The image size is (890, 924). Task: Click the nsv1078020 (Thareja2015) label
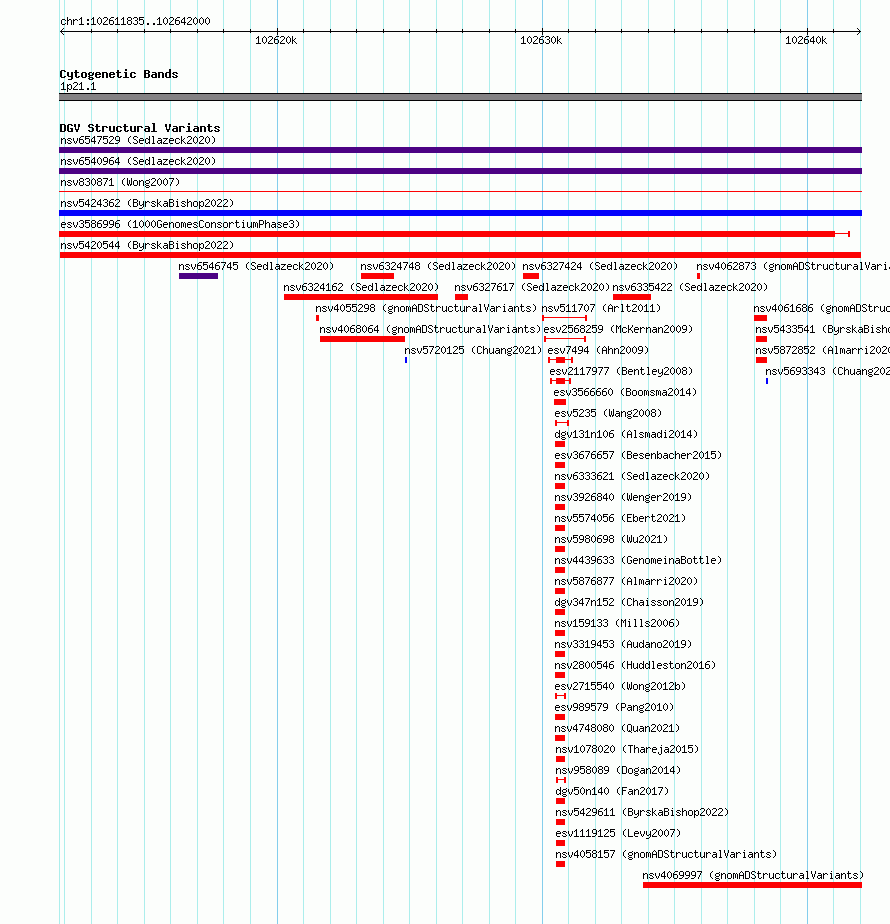pyautogui.click(x=627, y=750)
